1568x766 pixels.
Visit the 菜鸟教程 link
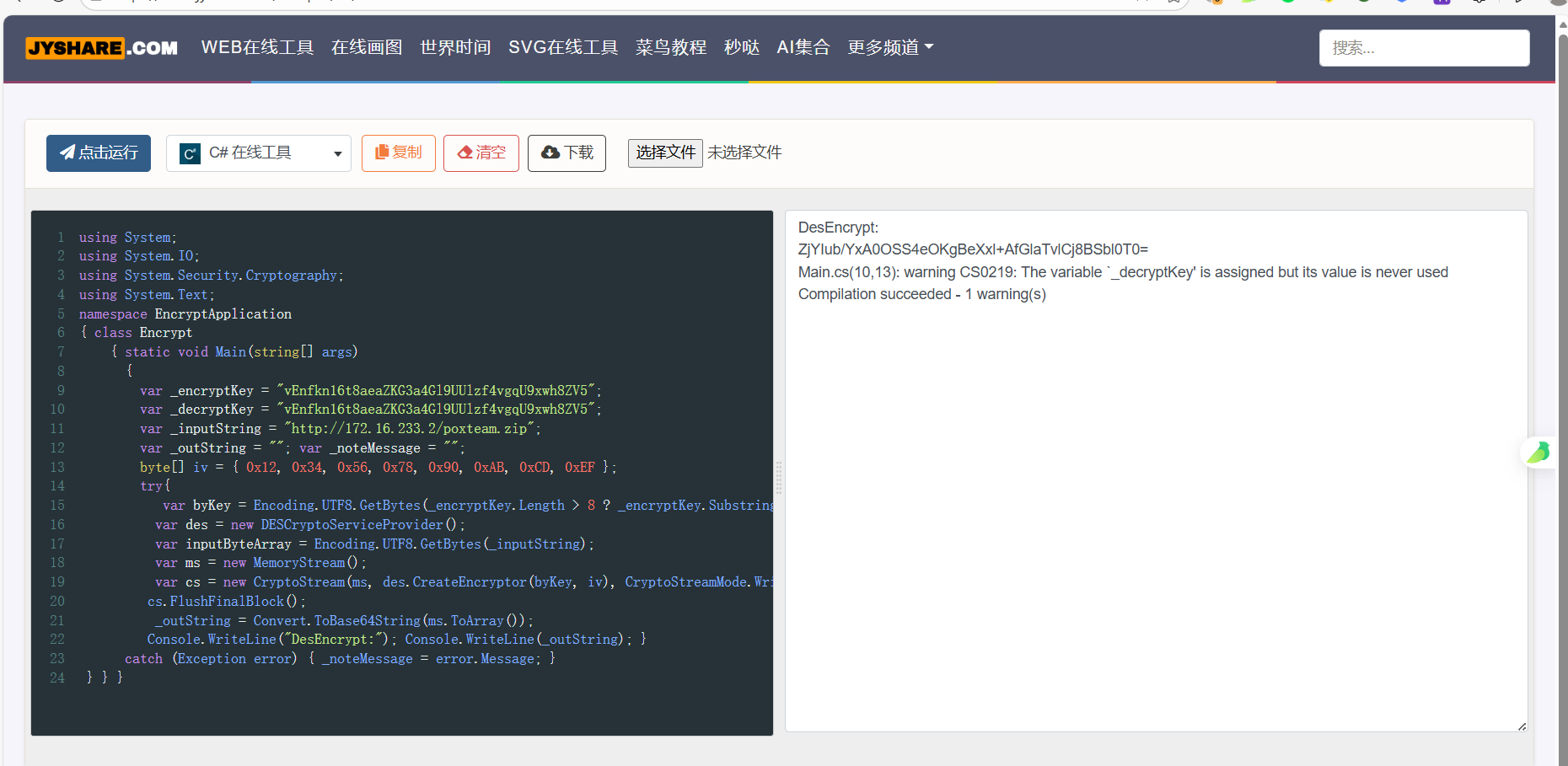click(x=671, y=48)
